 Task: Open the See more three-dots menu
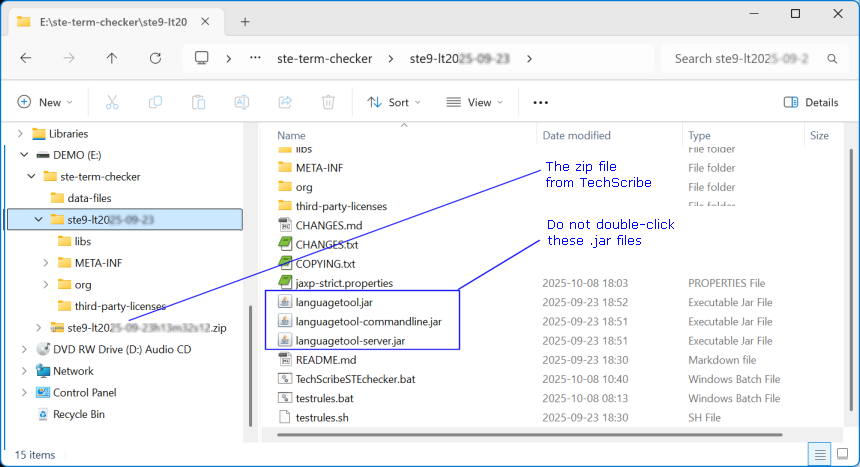click(541, 102)
